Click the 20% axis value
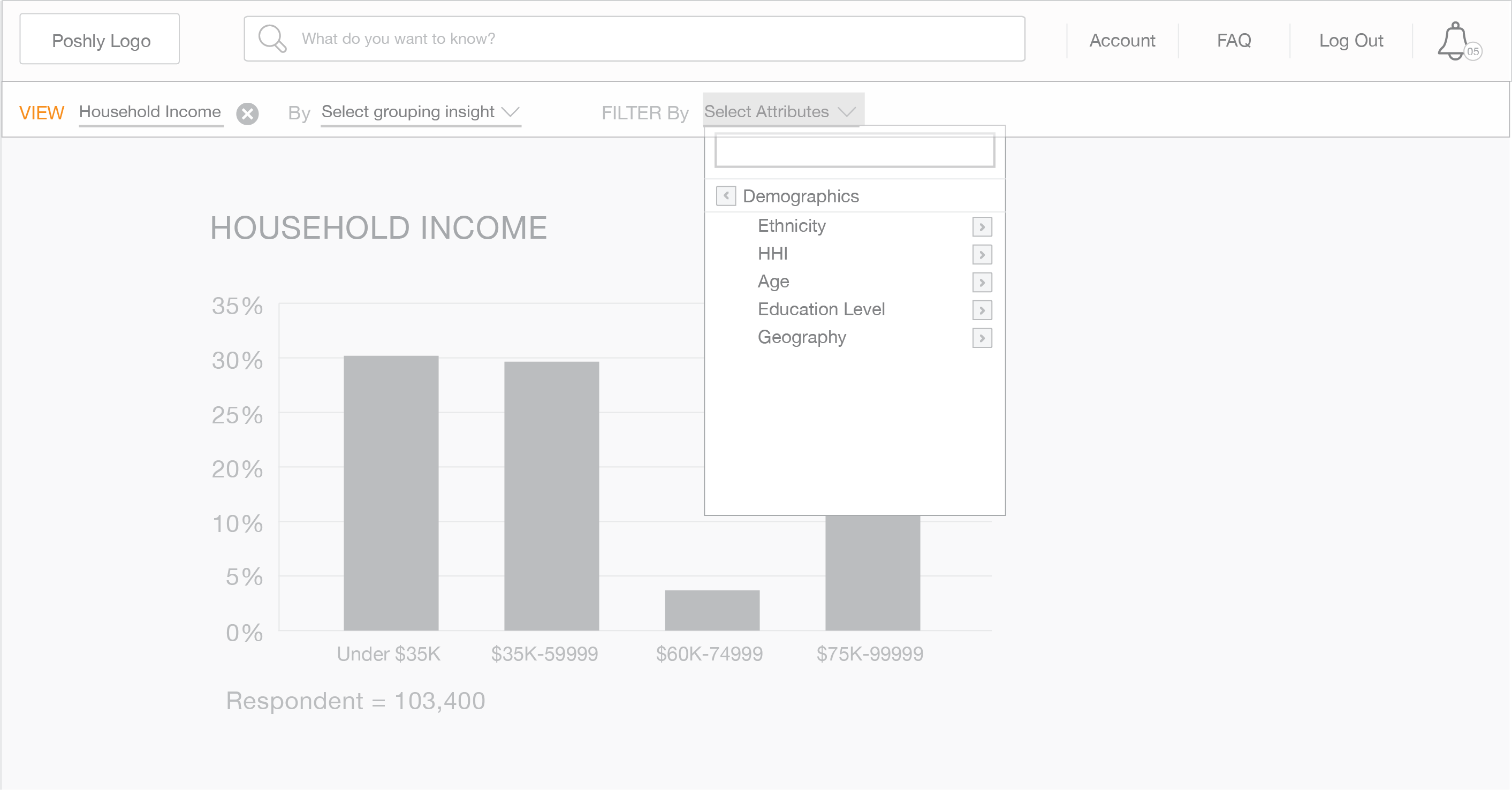Screen dimensions: 1512x790 (237, 469)
